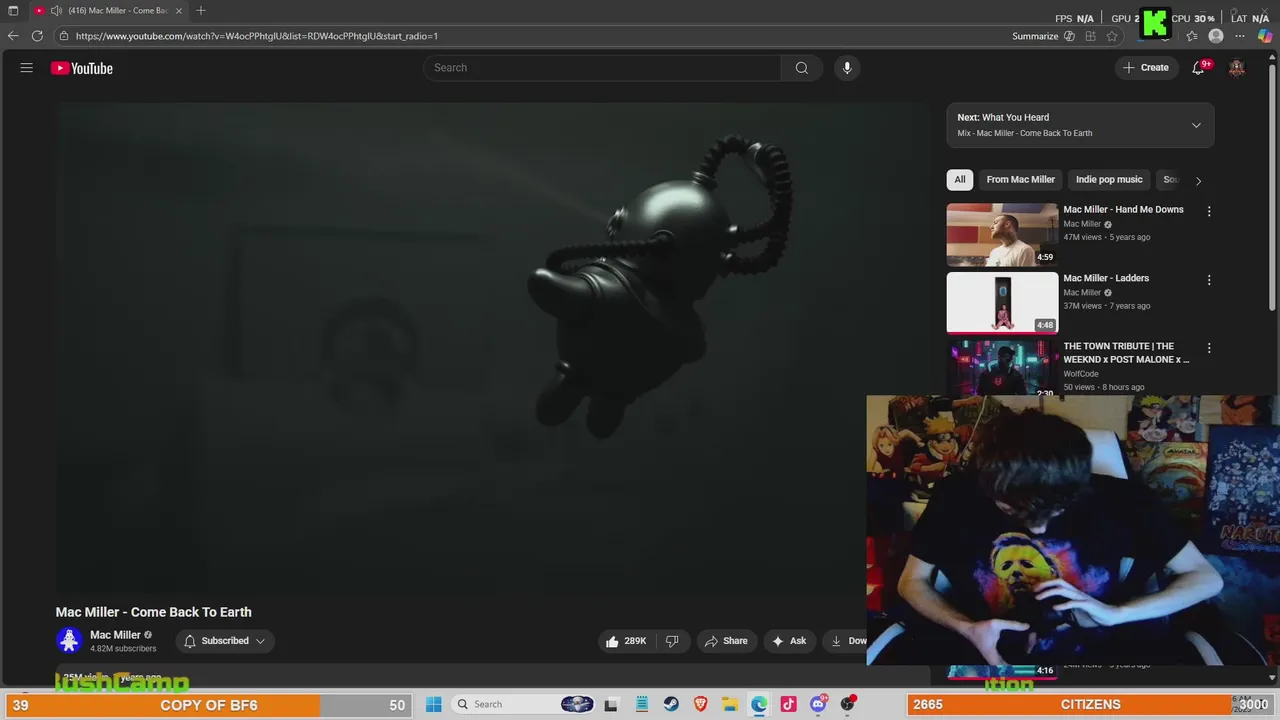1280x720 pixels.
Task: Expand the Next: What You Heard mix panel
Action: (1196, 125)
